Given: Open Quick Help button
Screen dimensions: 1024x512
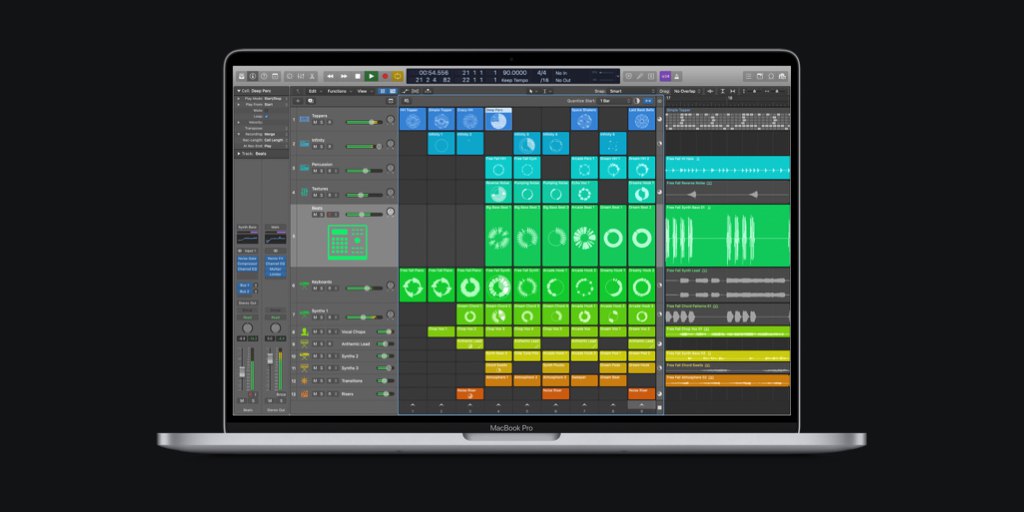Looking at the screenshot, I should click(x=264, y=76).
